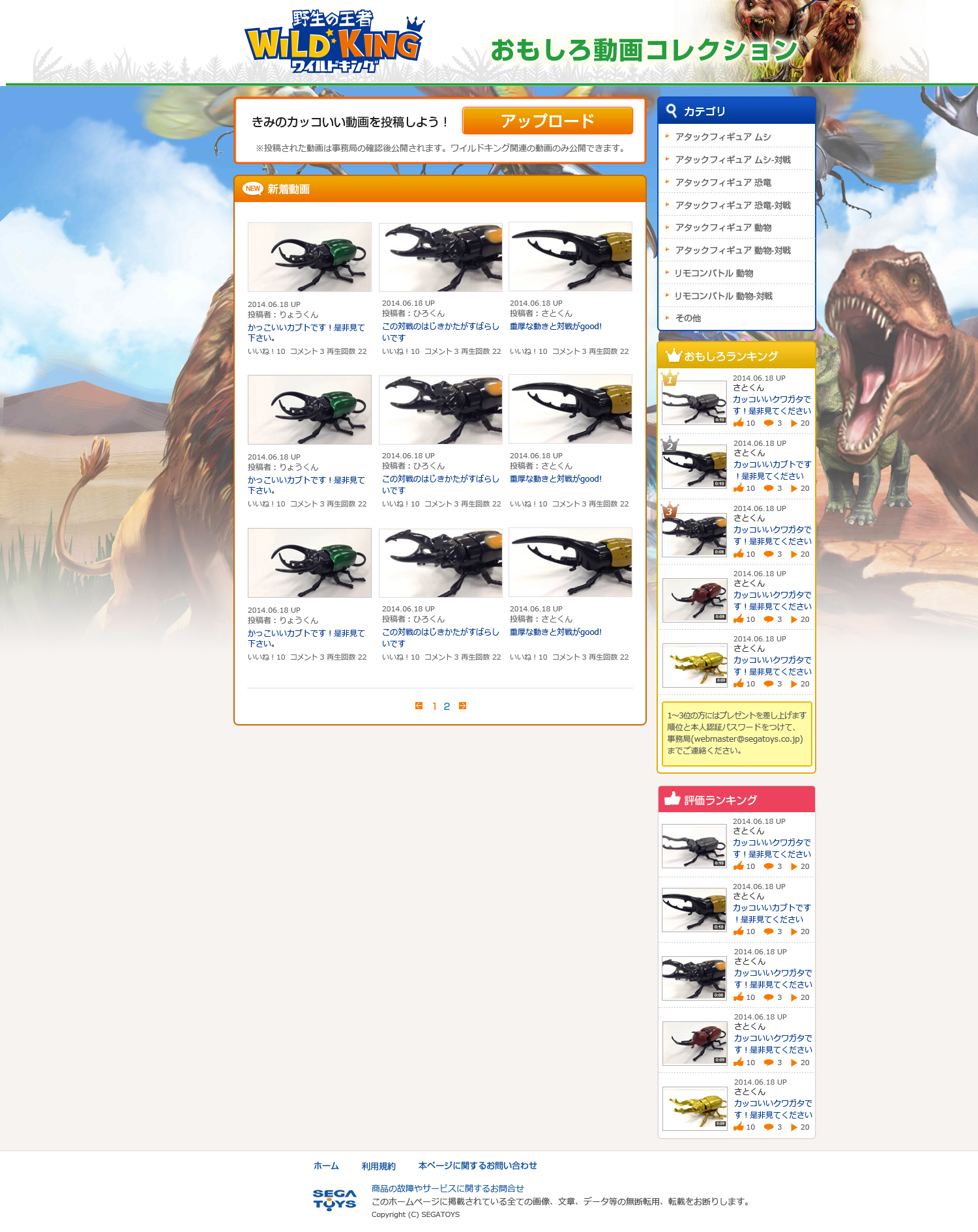Click the next page arrow icon
This screenshot has height=1232, width=978.
click(x=462, y=706)
